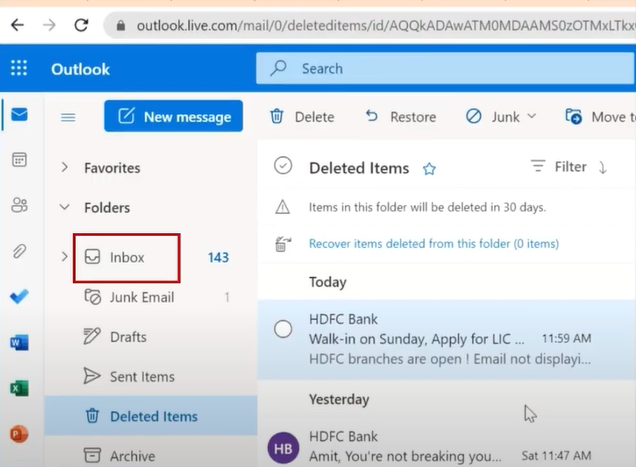Click the padlock site info icon
The image size is (636, 467).
120,26
